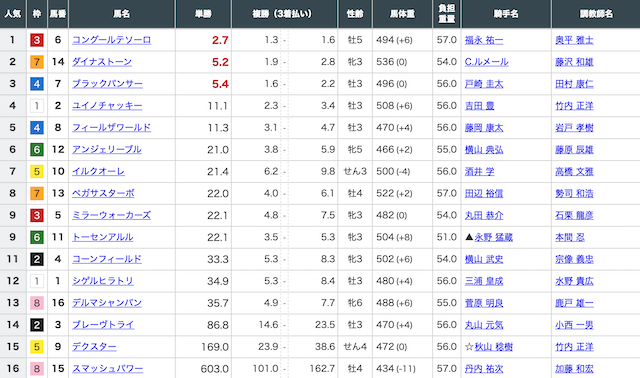Click white frame 1 badge beside ユイノチャッキー
Viewport: 640px width, 378px height.
point(37,106)
